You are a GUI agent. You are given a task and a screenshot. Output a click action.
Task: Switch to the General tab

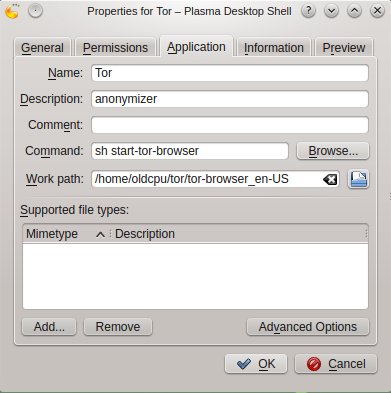pyautogui.click(x=42, y=48)
